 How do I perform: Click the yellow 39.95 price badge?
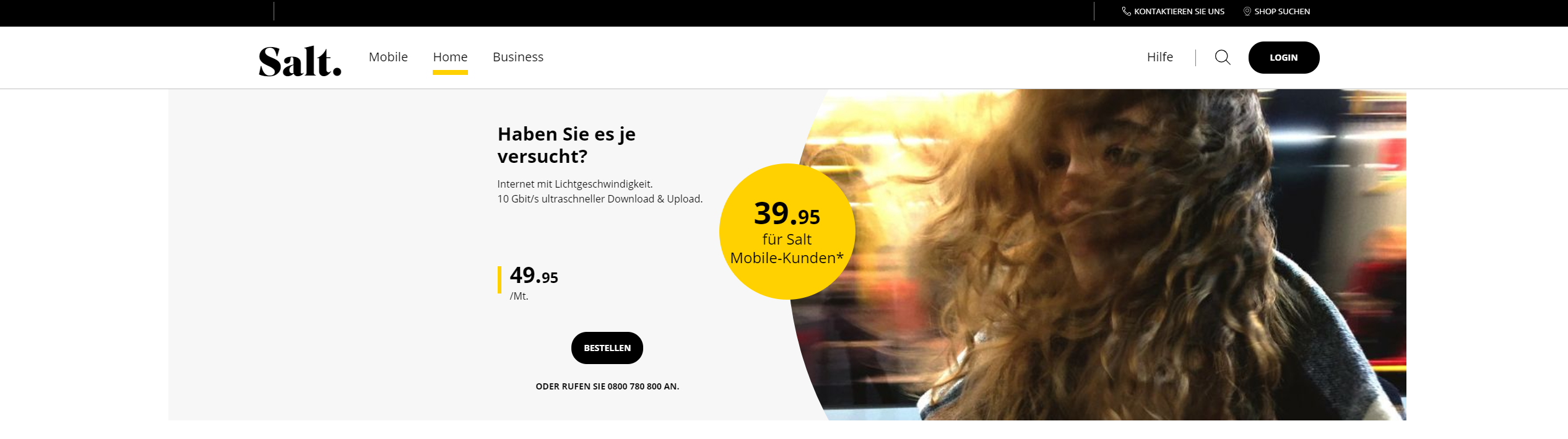787,232
